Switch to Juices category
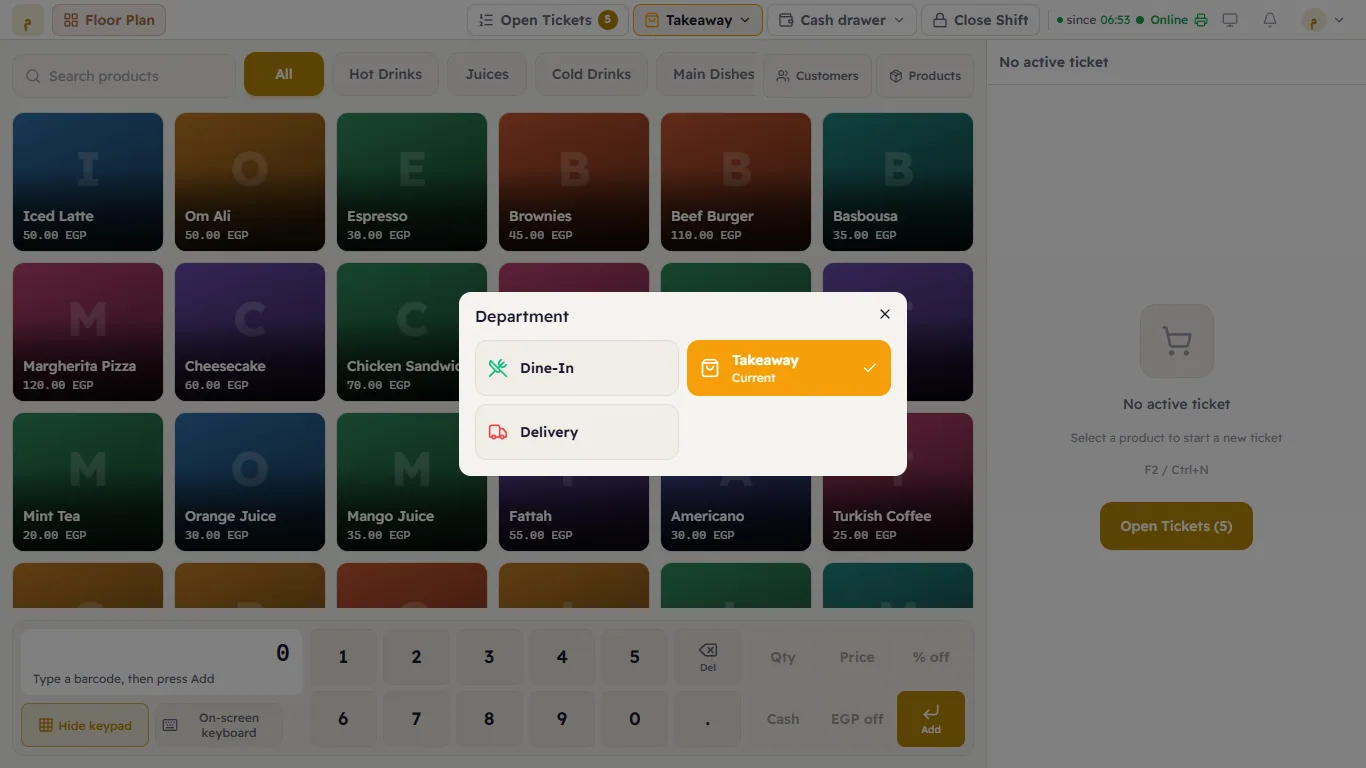 tap(487, 74)
